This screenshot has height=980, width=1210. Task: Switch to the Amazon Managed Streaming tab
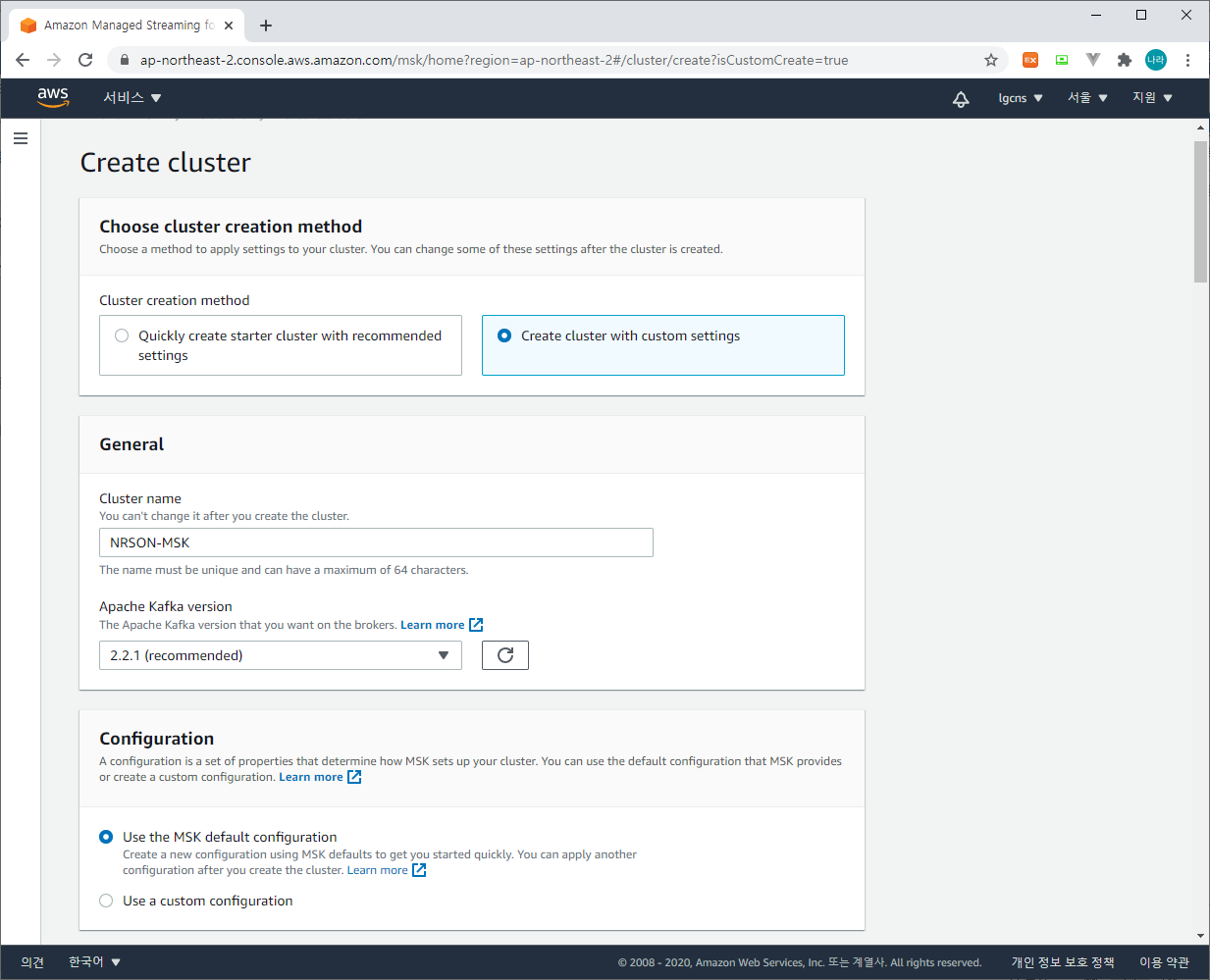tap(126, 26)
